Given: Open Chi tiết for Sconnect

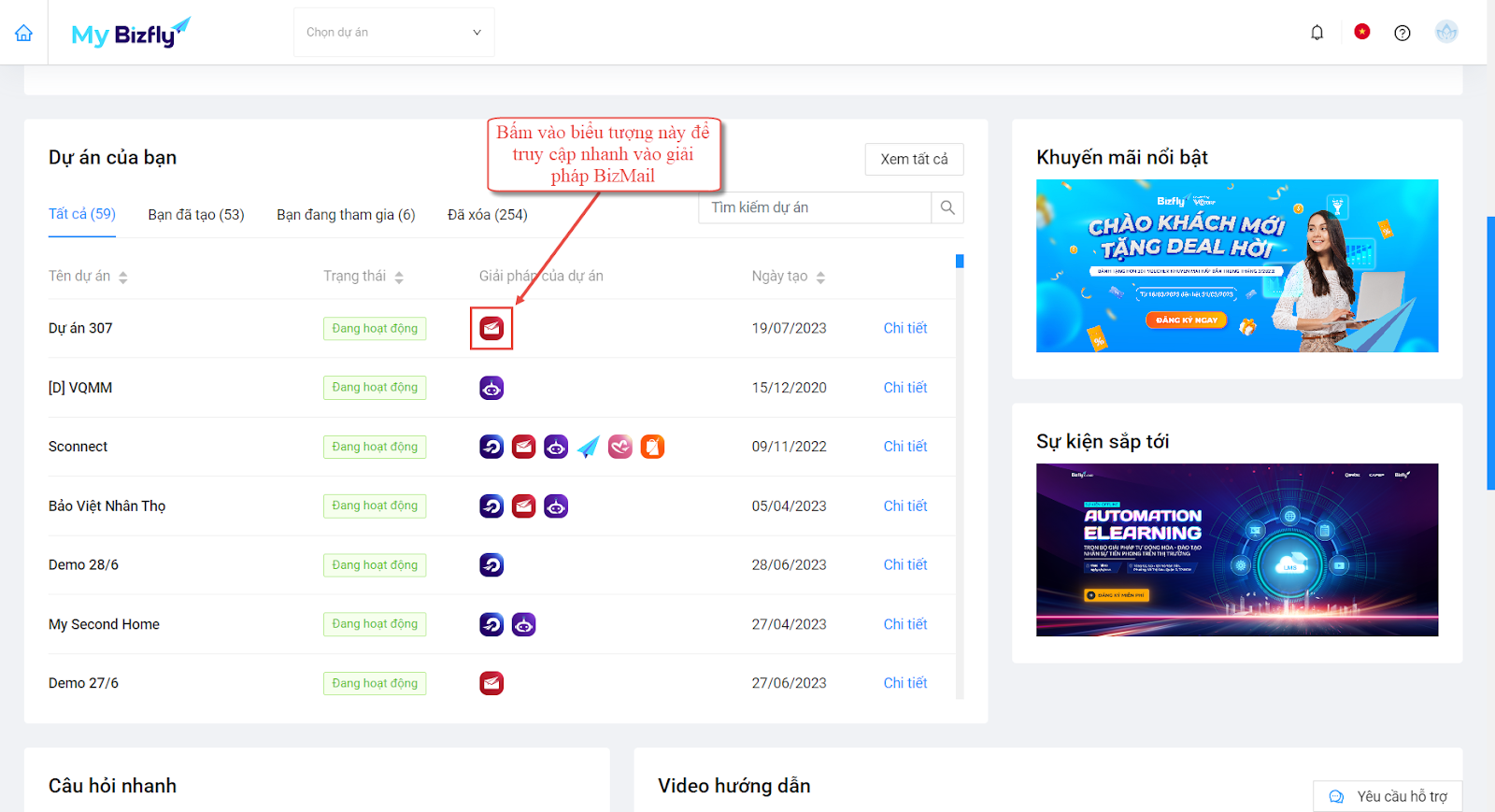Looking at the screenshot, I should coord(905,447).
